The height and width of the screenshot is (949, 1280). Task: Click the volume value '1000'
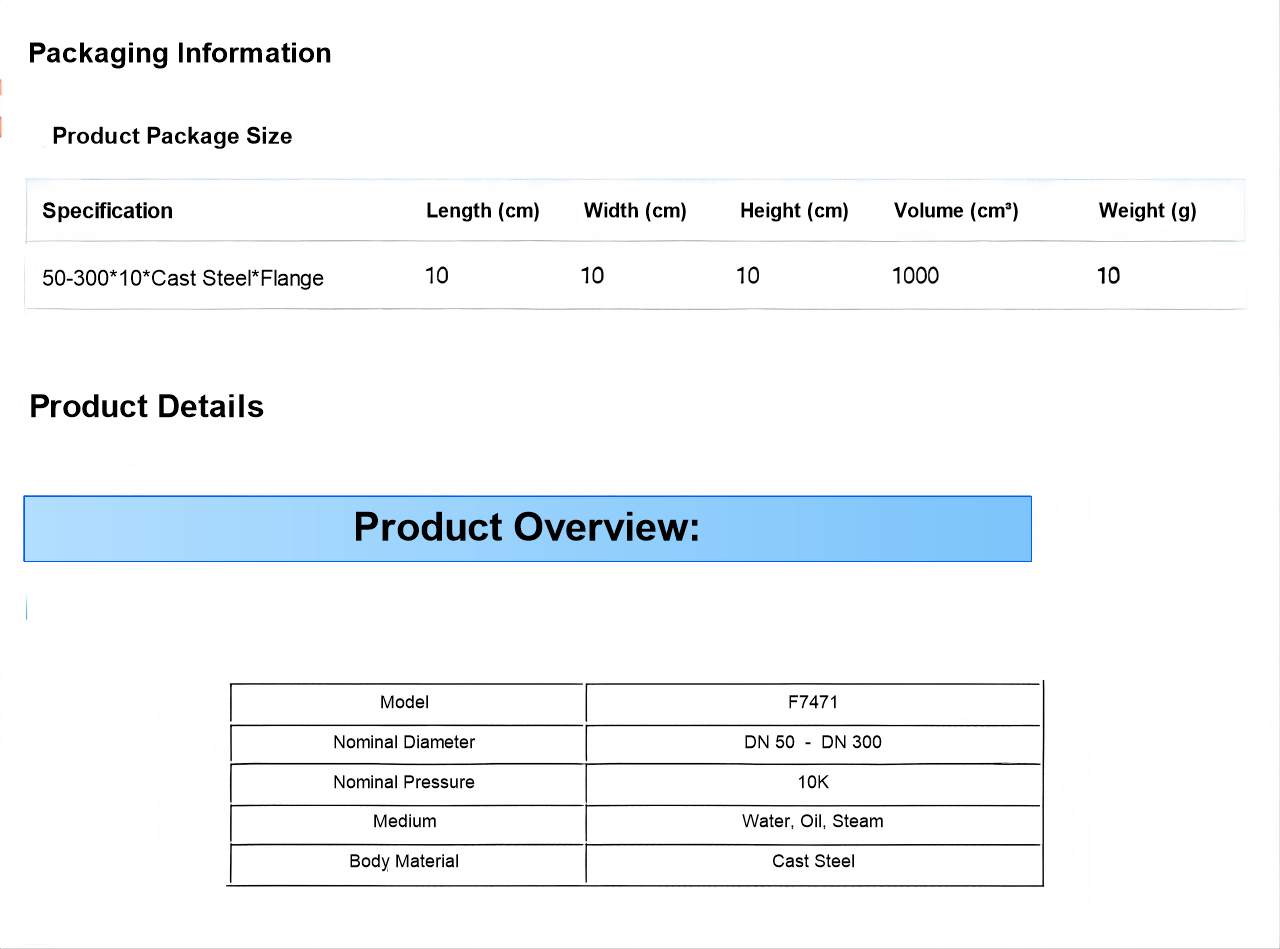(915, 276)
